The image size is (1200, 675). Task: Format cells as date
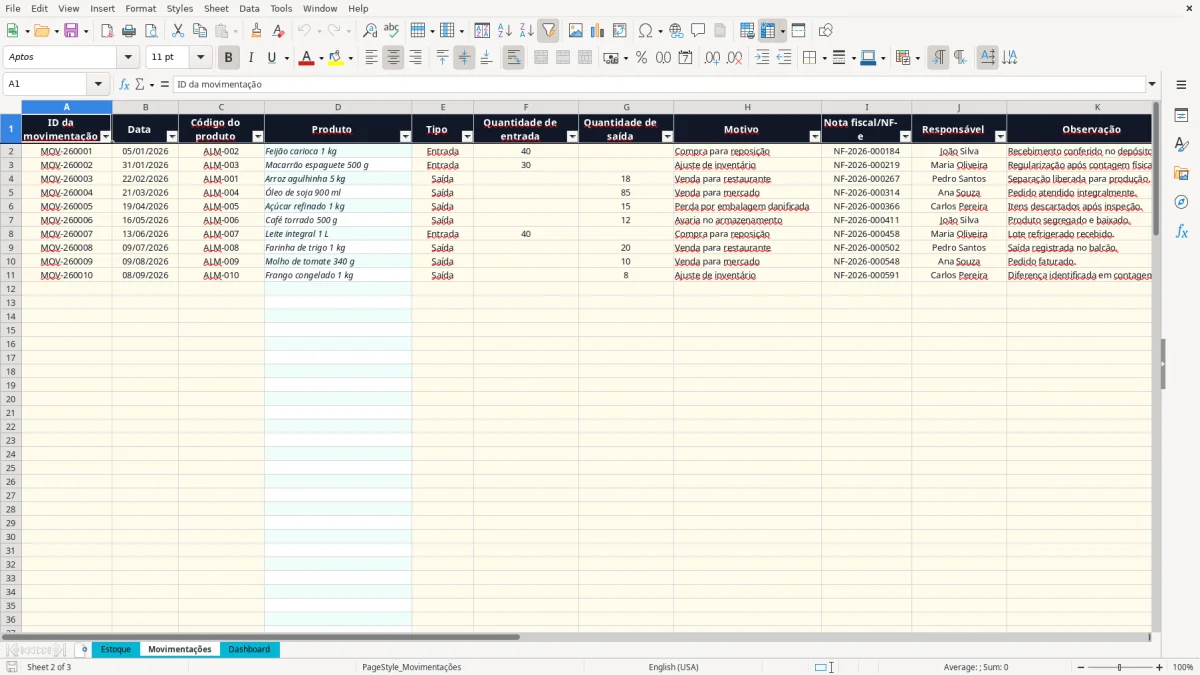click(685, 58)
